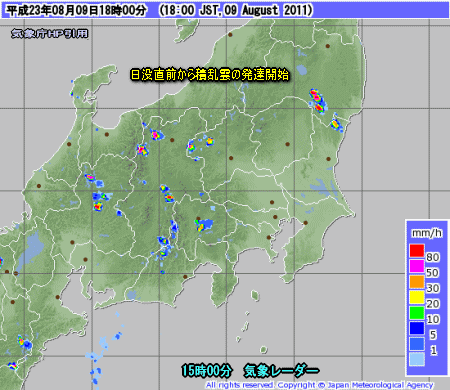
Task: Click the red 80 mm/h legend swatch
Action: coord(417,251)
